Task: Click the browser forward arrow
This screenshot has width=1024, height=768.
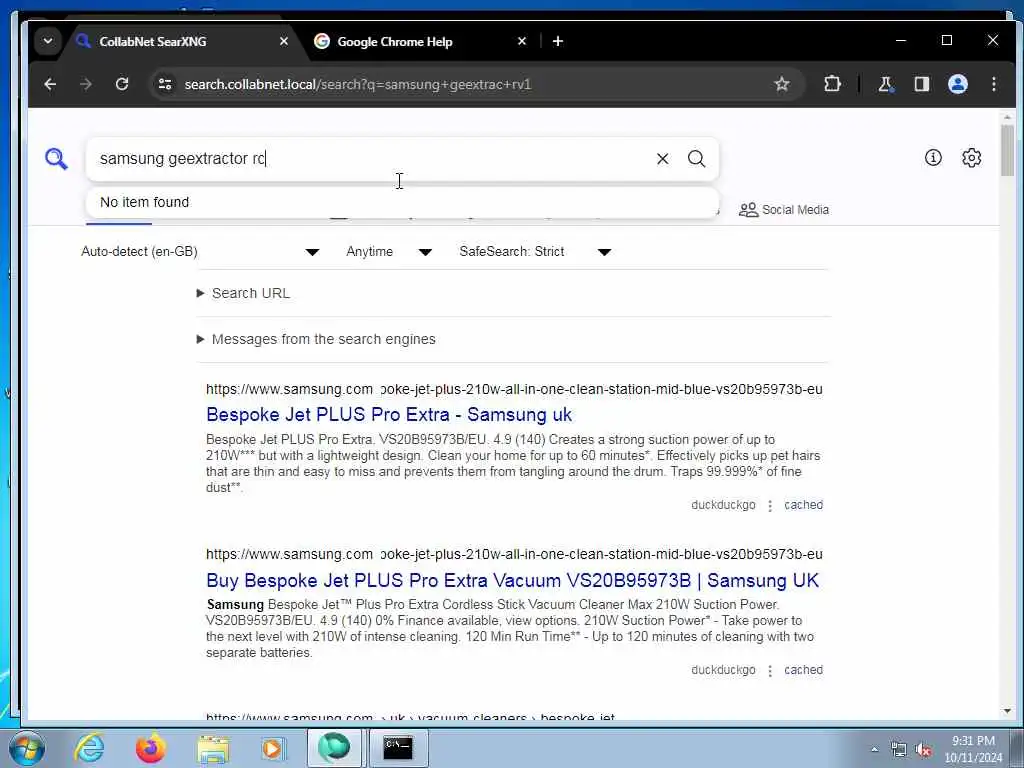Action: 86,84
